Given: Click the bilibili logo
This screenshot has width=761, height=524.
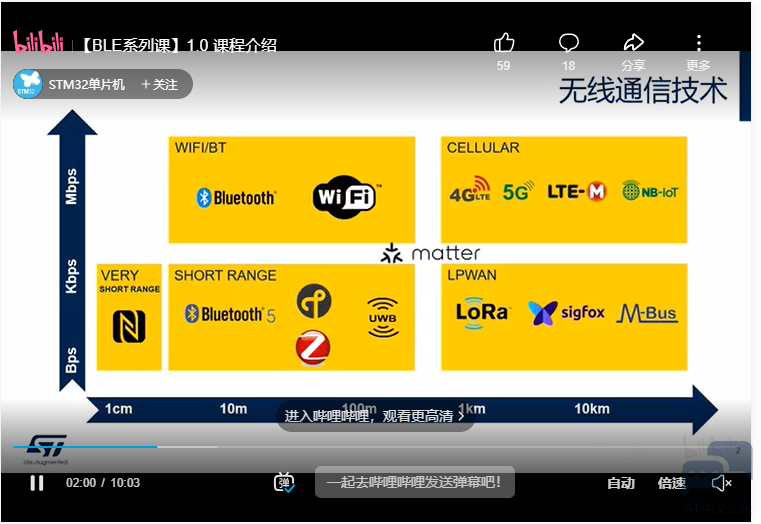Looking at the screenshot, I should [38, 42].
